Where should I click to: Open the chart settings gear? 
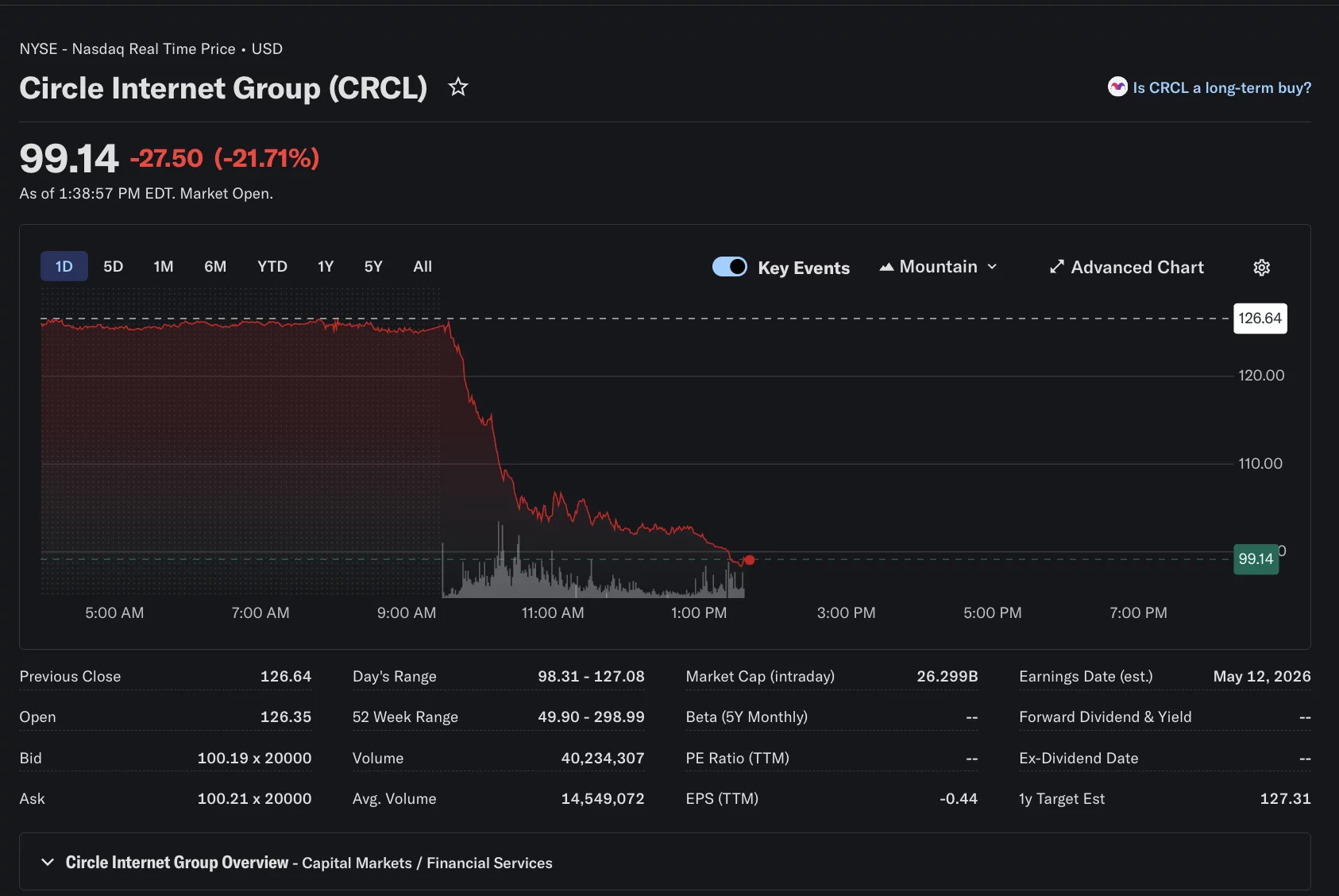(1262, 268)
